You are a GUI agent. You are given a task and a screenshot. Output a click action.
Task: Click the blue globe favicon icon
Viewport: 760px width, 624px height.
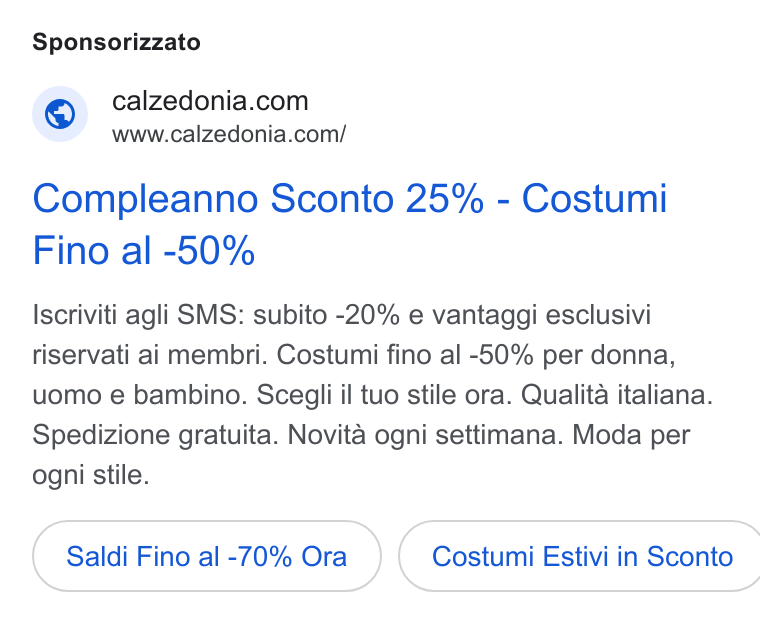click(60, 114)
